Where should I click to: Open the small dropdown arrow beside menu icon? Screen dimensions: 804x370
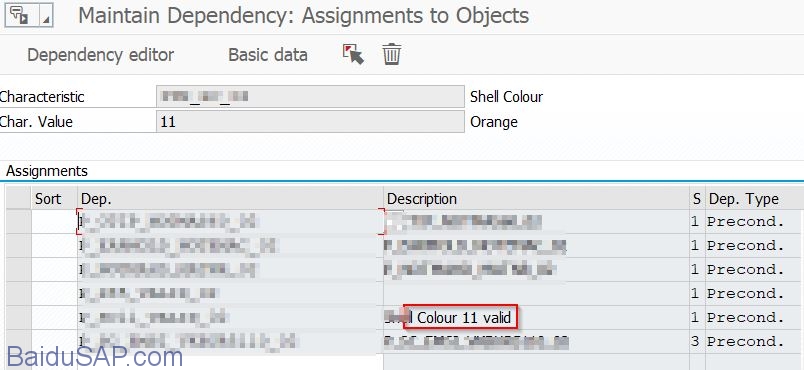[x=46, y=15]
